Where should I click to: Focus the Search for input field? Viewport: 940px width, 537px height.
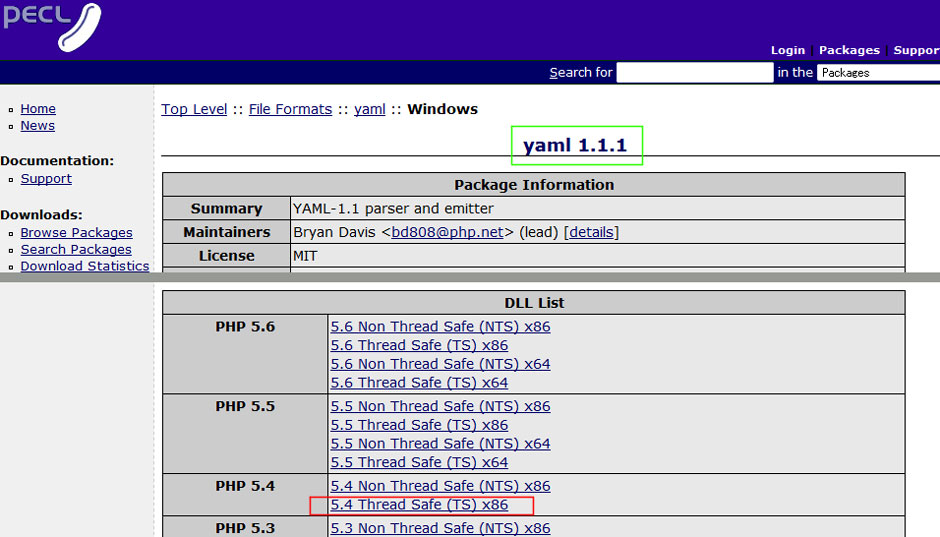[x=695, y=73]
